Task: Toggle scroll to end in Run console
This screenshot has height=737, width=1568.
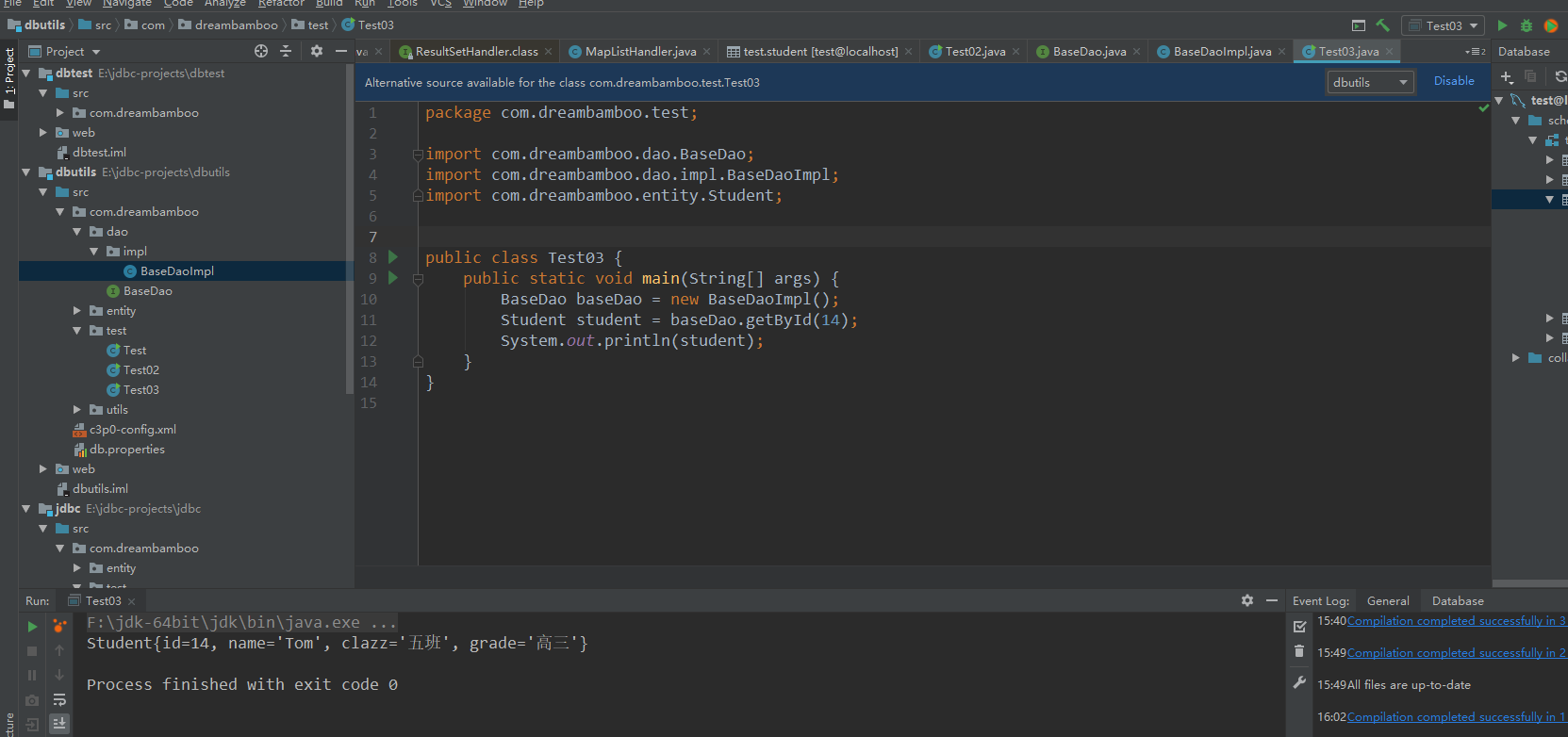Action: coord(59,724)
